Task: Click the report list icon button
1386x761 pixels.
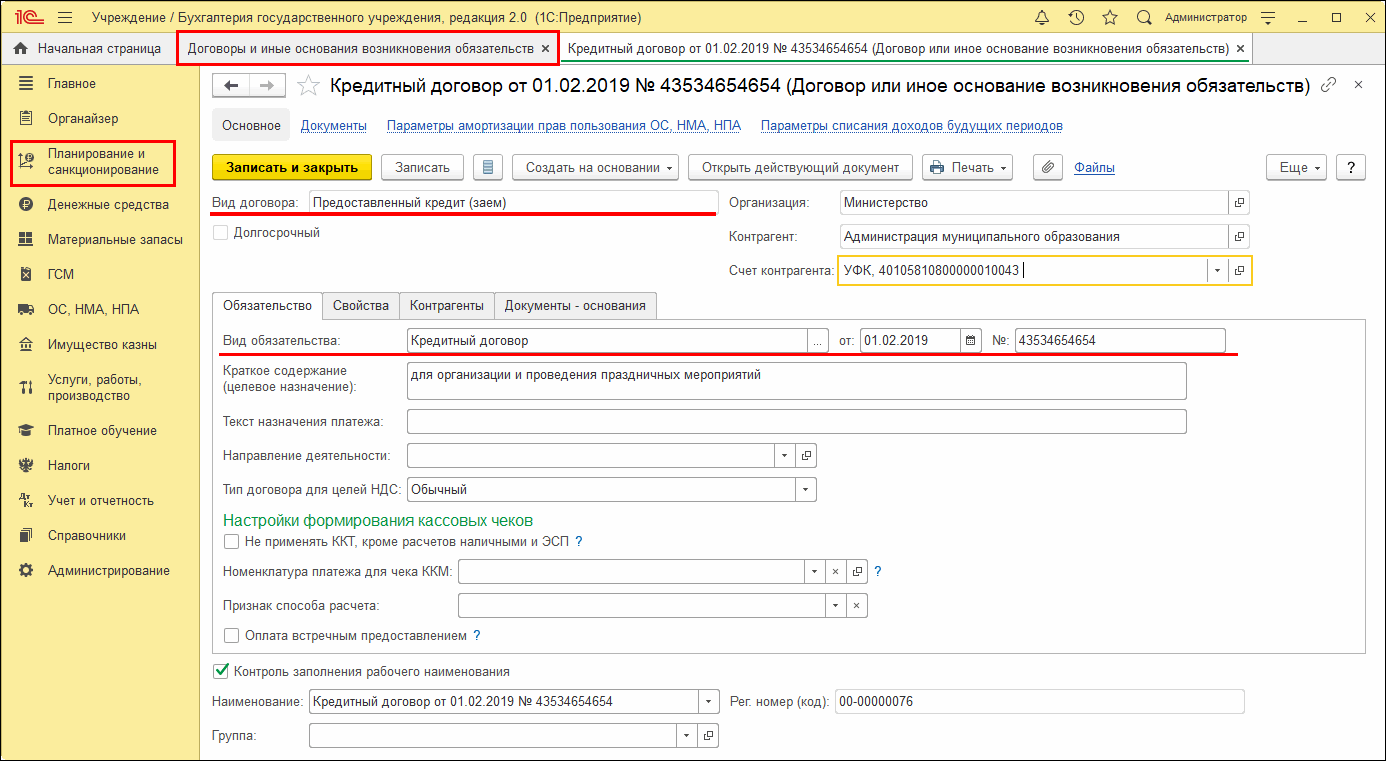Action: coord(488,167)
